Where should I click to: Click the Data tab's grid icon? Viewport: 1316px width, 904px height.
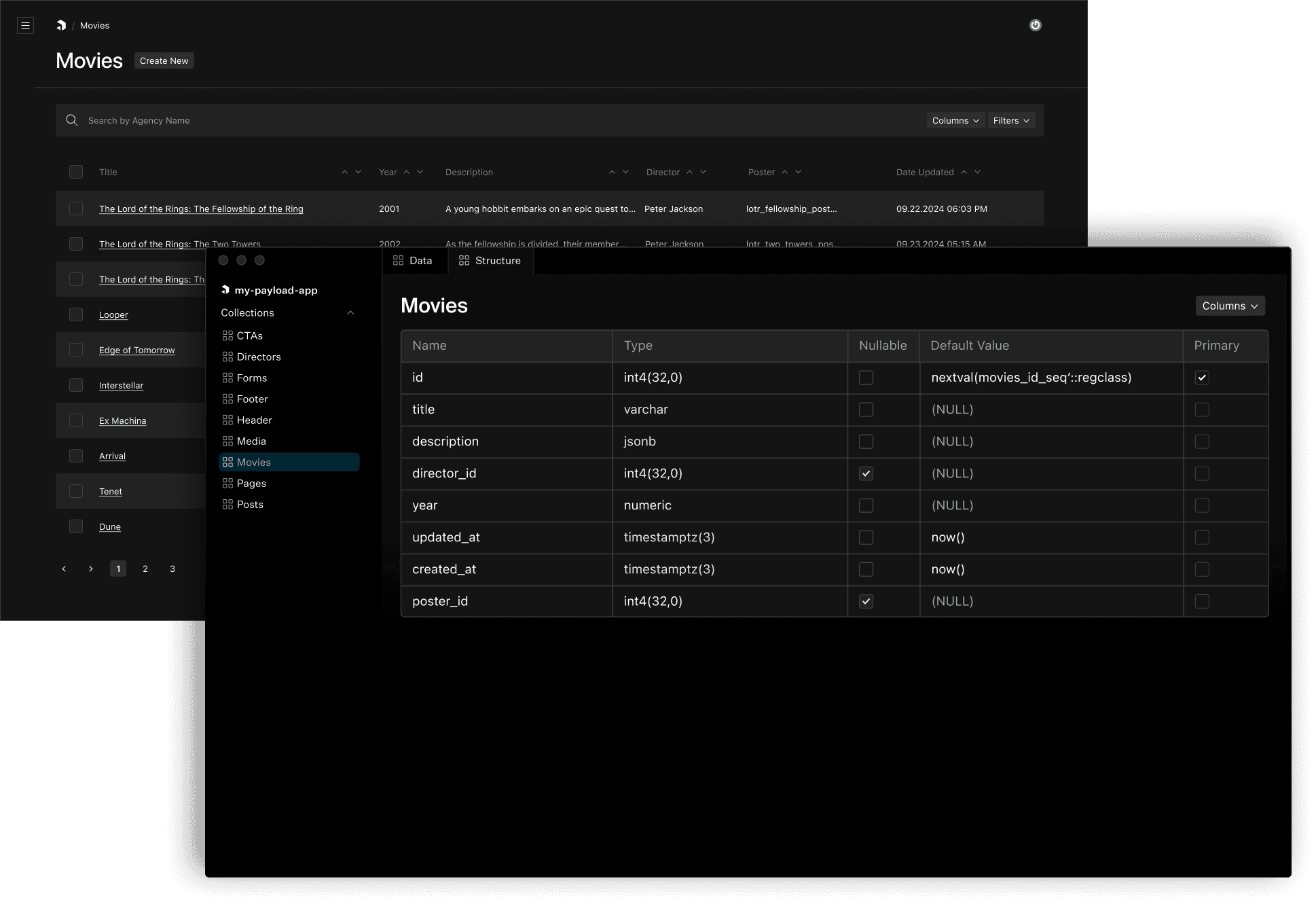[398, 260]
